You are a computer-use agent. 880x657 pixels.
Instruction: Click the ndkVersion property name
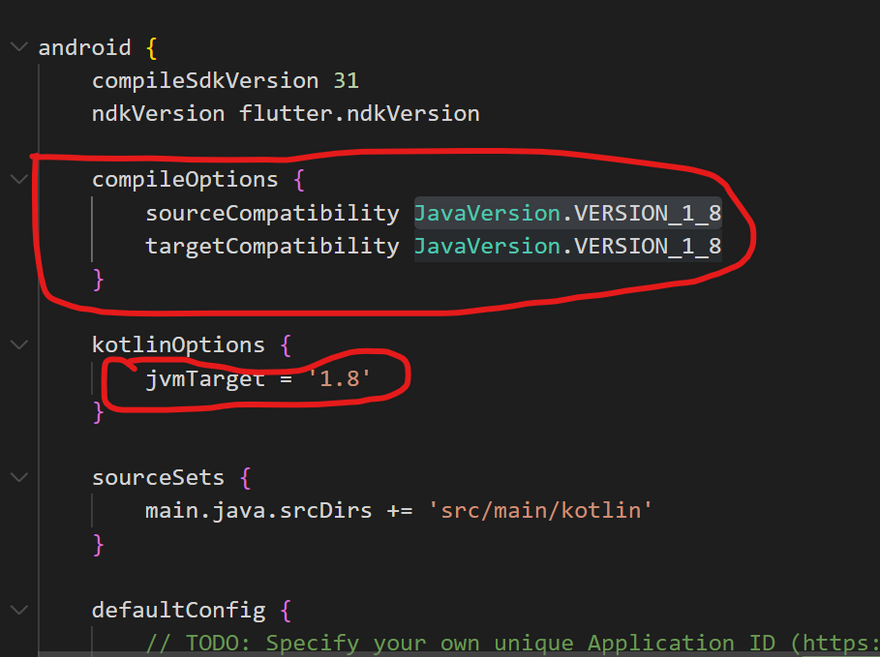coord(158,113)
